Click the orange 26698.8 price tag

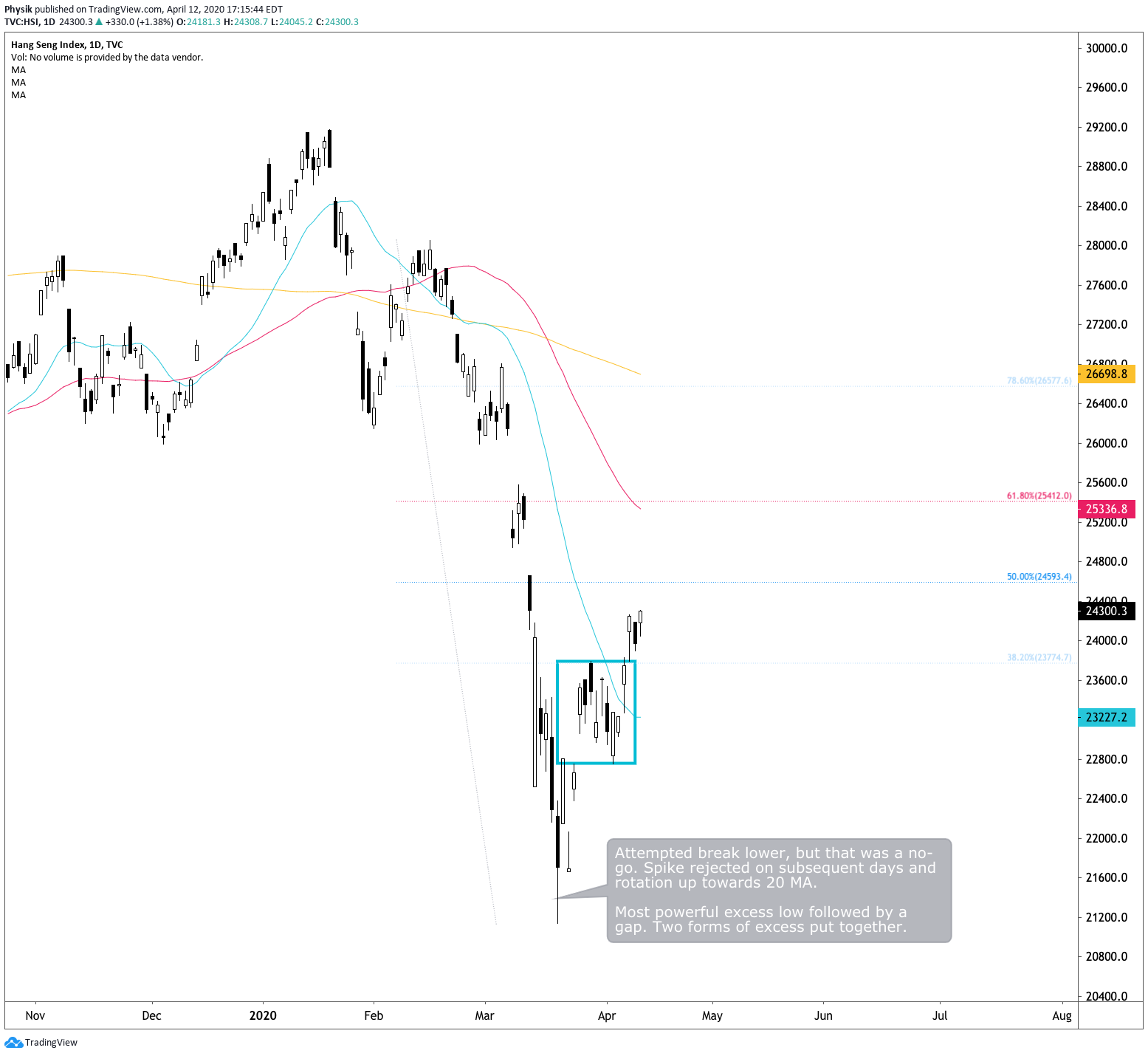(x=1107, y=374)
